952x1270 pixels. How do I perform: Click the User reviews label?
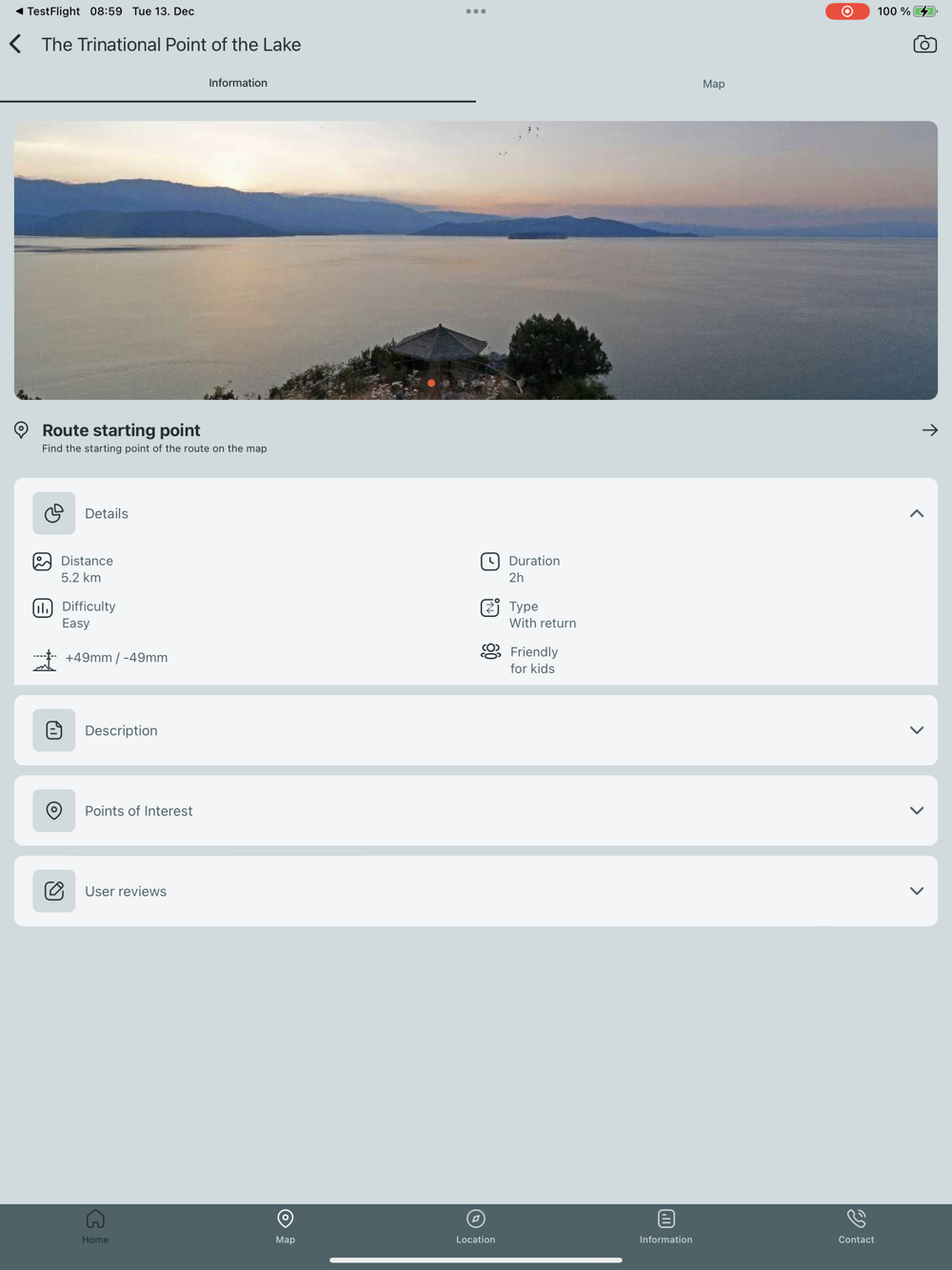(126, 891)
